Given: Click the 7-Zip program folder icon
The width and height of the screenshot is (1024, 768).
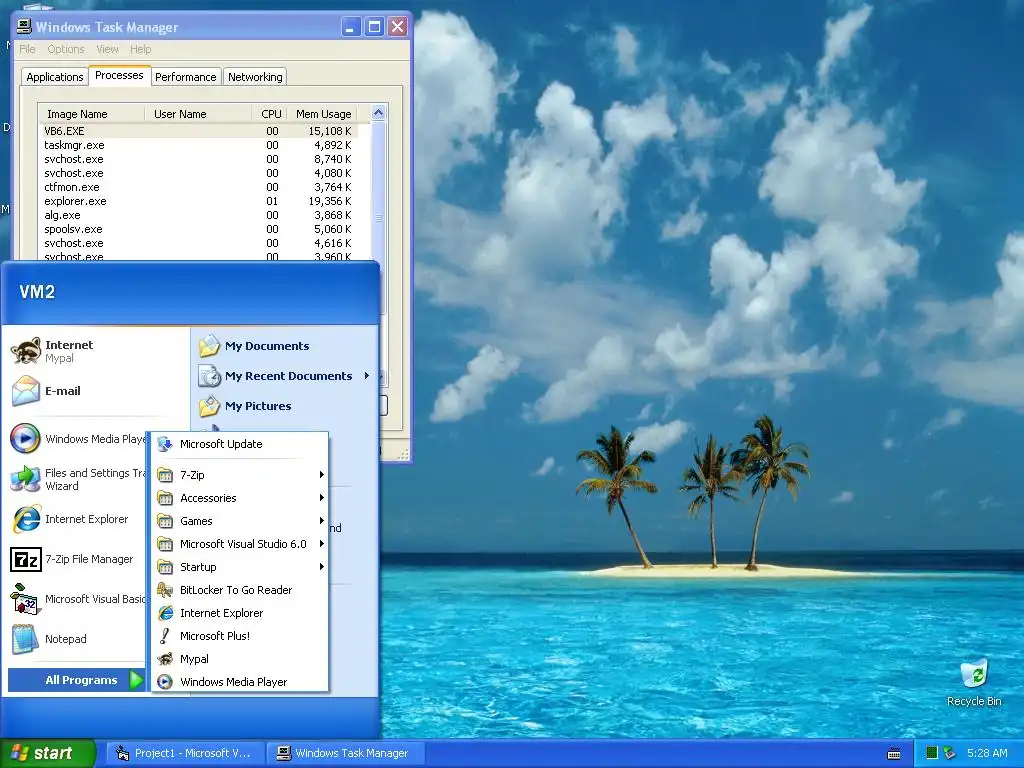Looking at the screenshot, I should [165, 475].
